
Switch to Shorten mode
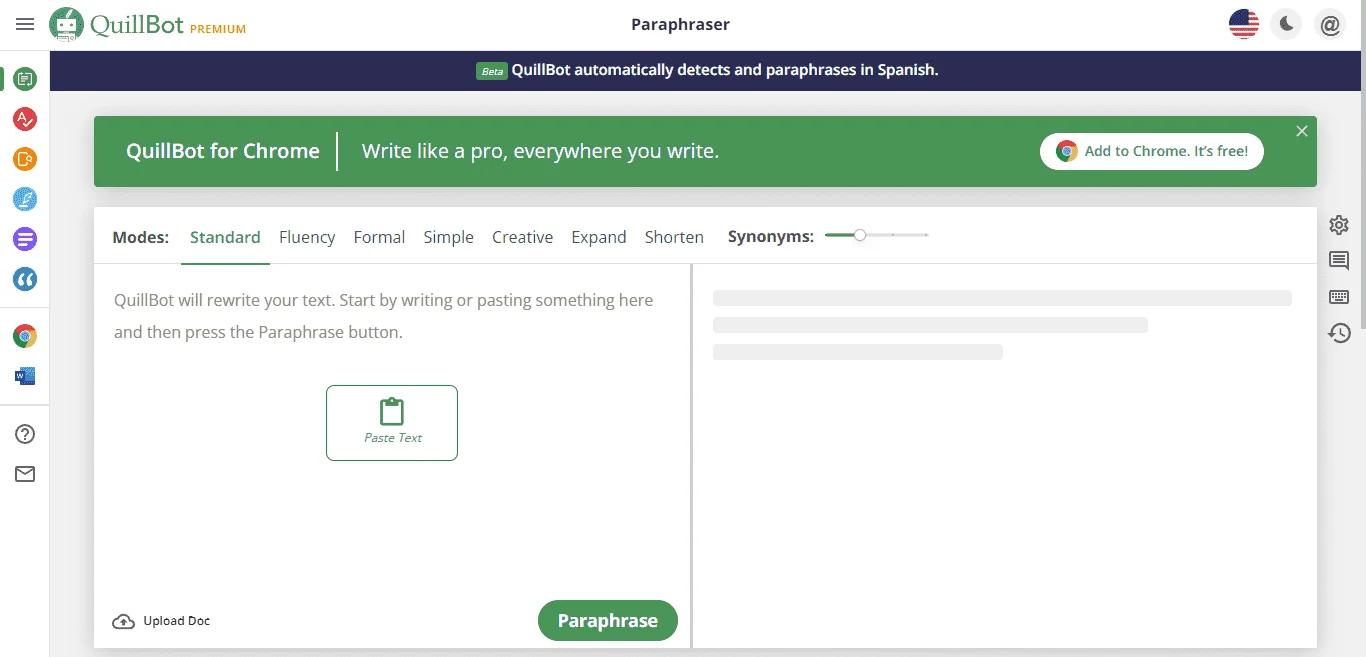(674, 237)
